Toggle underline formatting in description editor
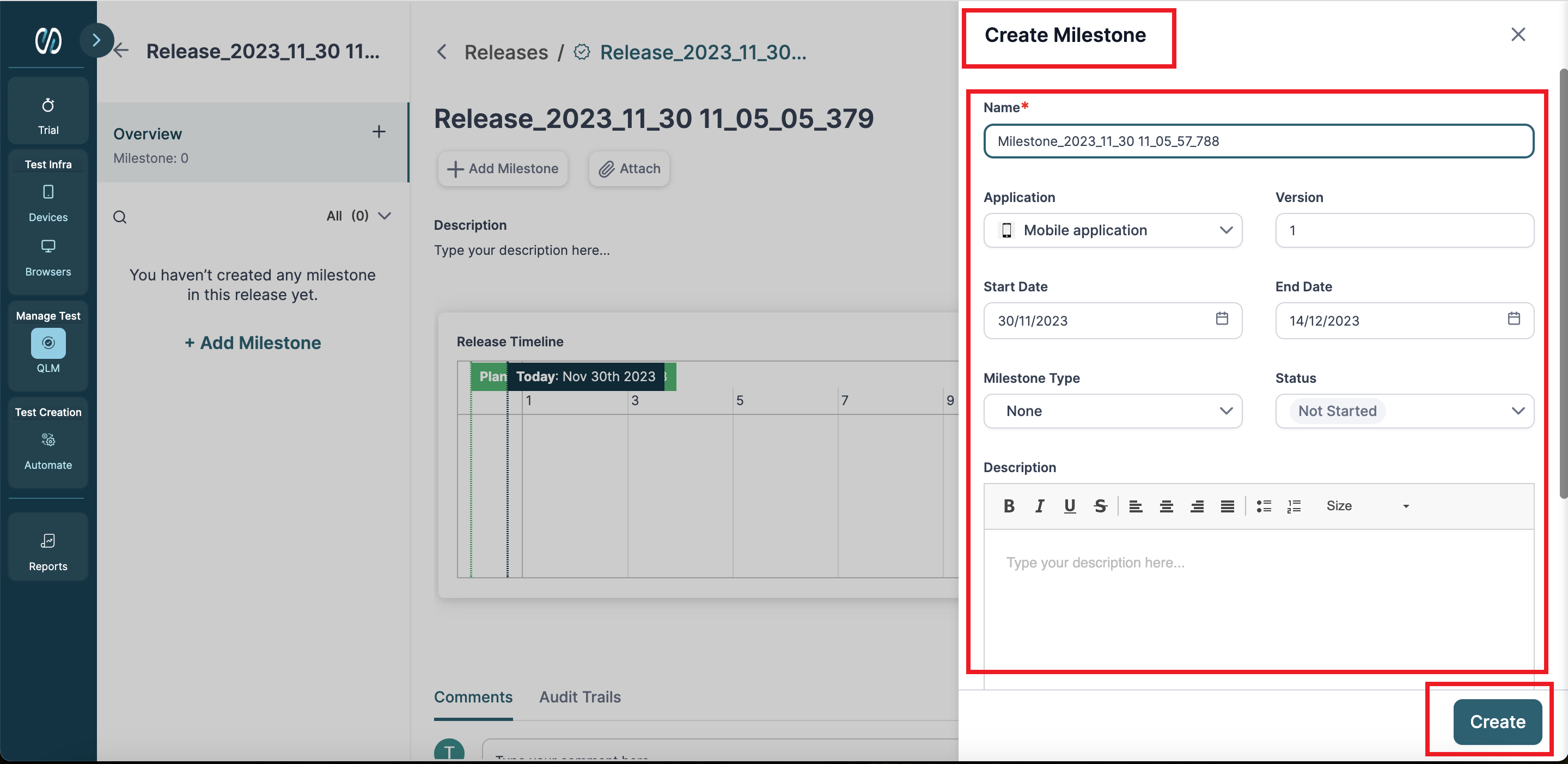The height and width of the screenshot is (764, 1568). [x=1070, y=506]
